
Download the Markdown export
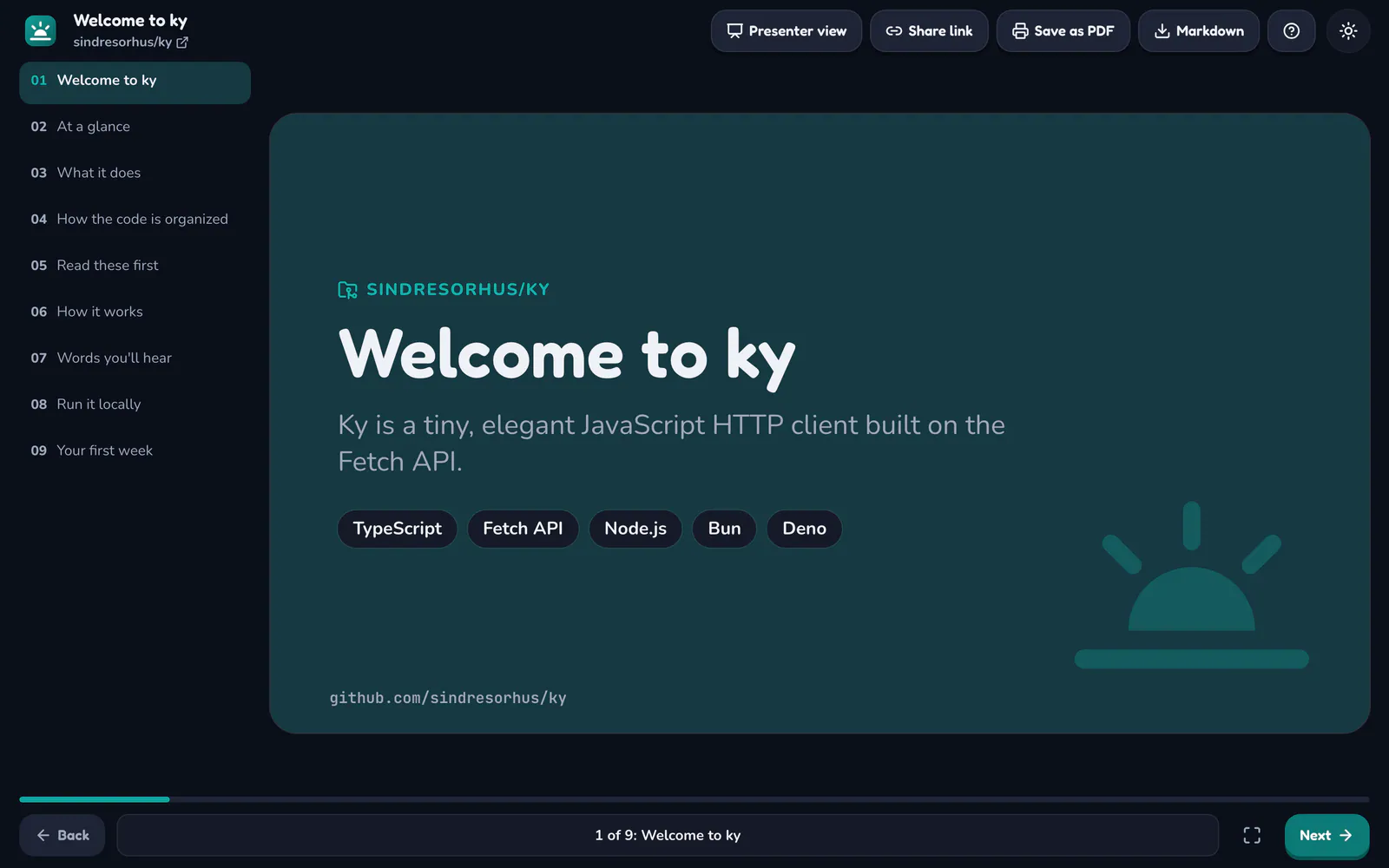click(x=1199, y=31)
